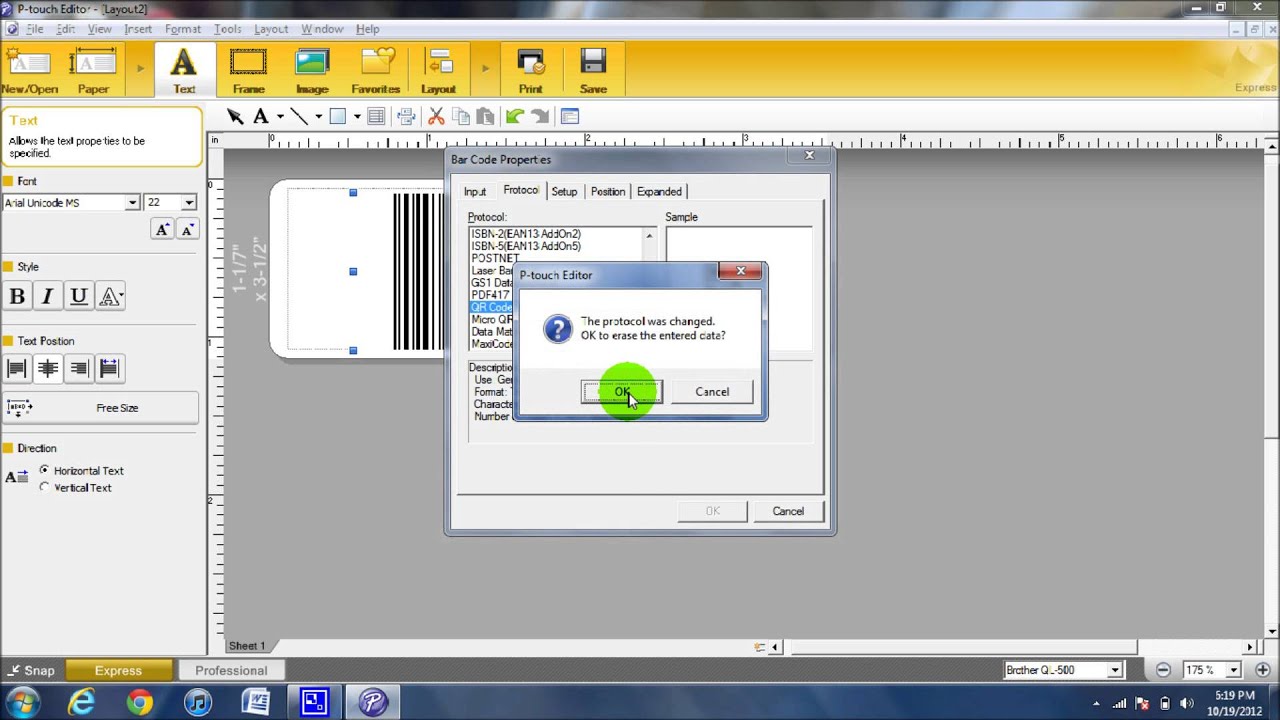Image resolution: width=1280 pixels, height=720 pixels.
Task: Switch to the Expanded tab
Action: [x=659, y=192]
